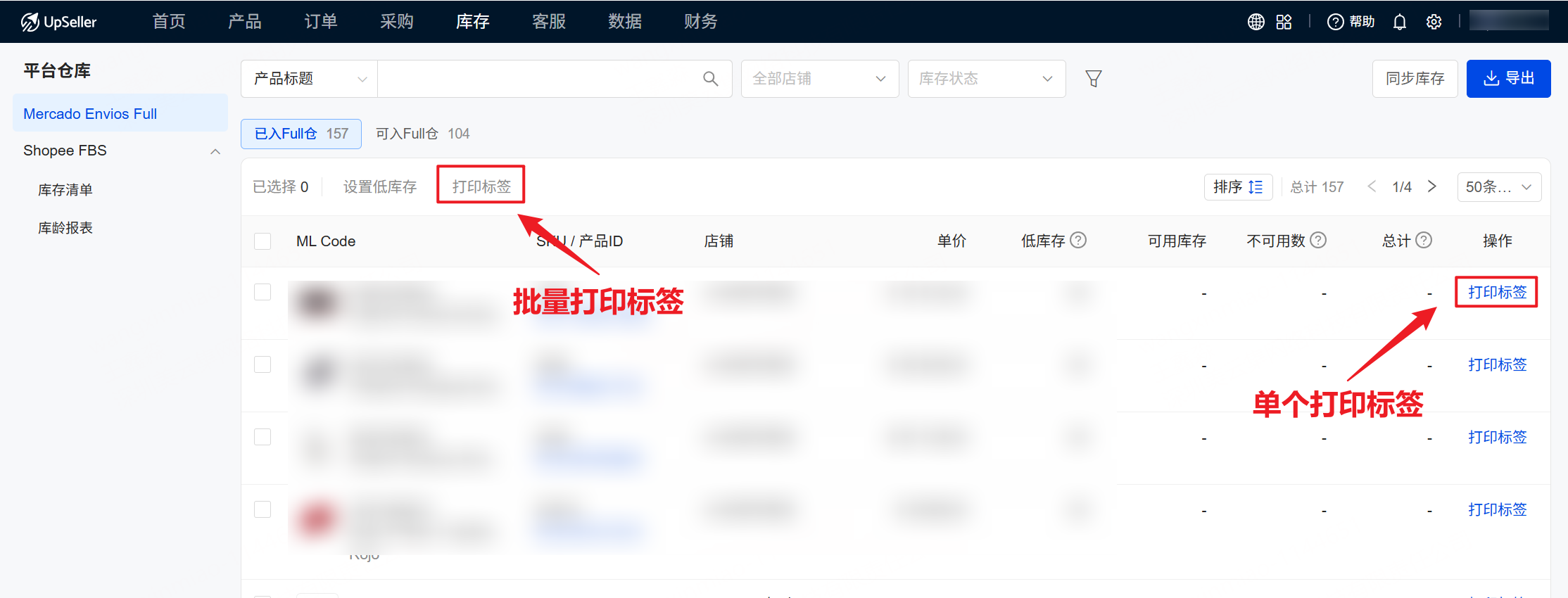Open the 订单 menu in top navigation
1568x598 pixels.
(x=321, y=22)
